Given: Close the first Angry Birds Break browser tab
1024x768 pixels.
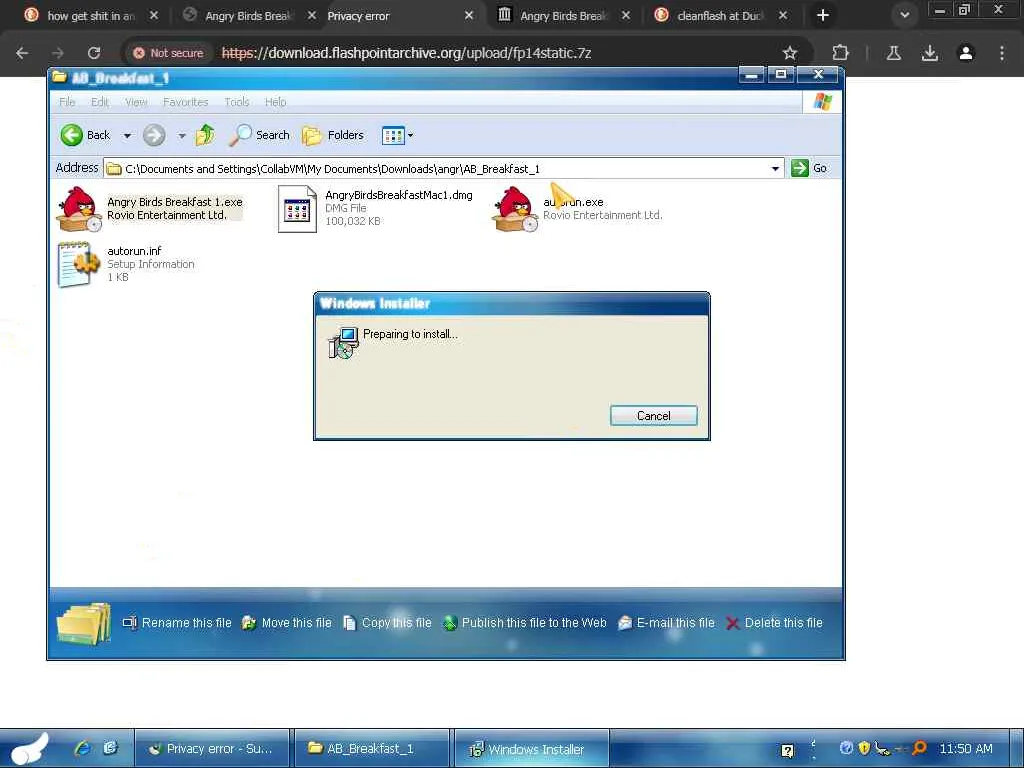Looking at the screenshot, I should 312,15.
